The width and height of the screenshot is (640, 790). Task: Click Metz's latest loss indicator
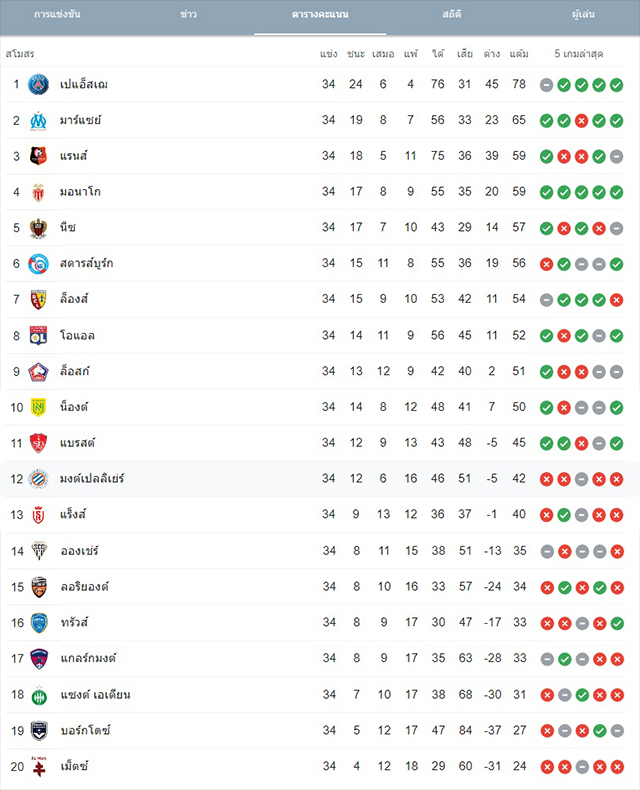(617, 767)
